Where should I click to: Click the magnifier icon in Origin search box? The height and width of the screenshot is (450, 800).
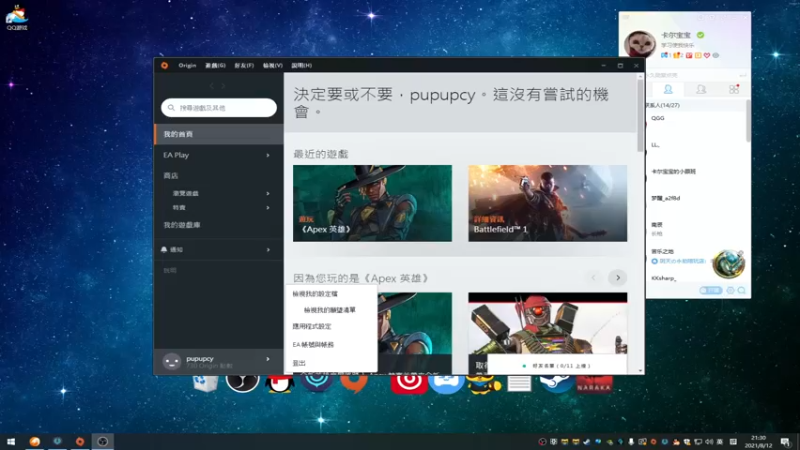171,108
